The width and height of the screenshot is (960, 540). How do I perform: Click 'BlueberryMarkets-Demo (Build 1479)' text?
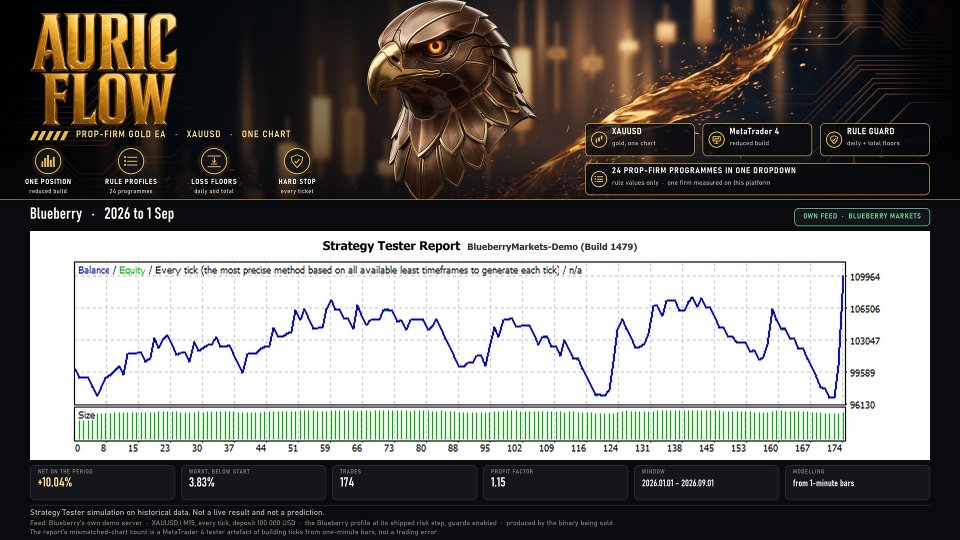[x=552, y=247]
